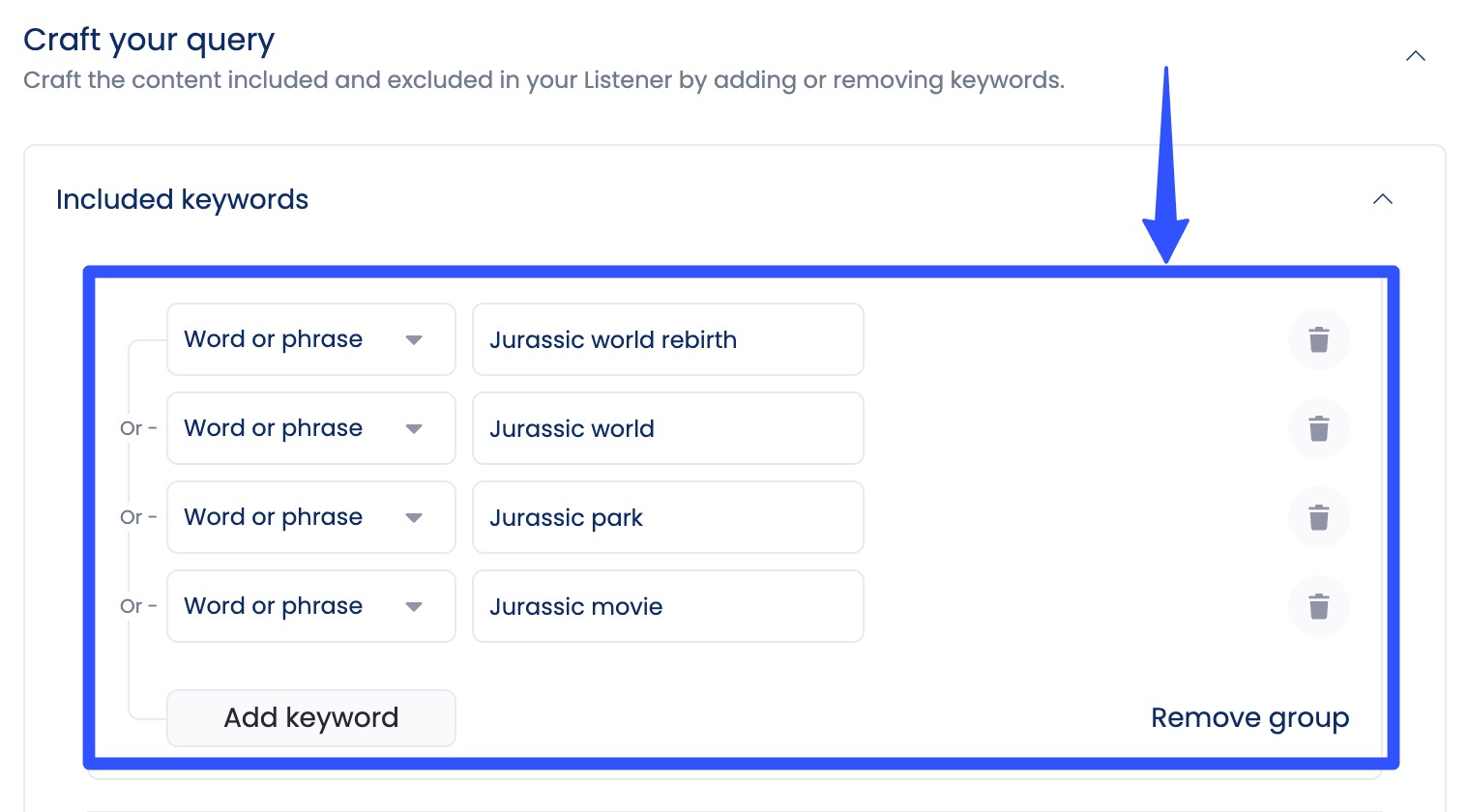Screen dimensions: 1468x812
Task: Edit the "Jurassic park" keyword text
Action: [667, 517]
